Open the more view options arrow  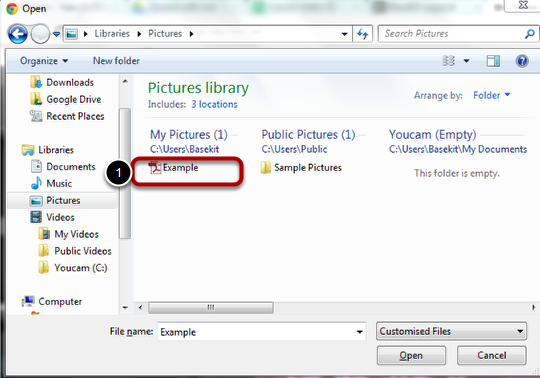466,61
